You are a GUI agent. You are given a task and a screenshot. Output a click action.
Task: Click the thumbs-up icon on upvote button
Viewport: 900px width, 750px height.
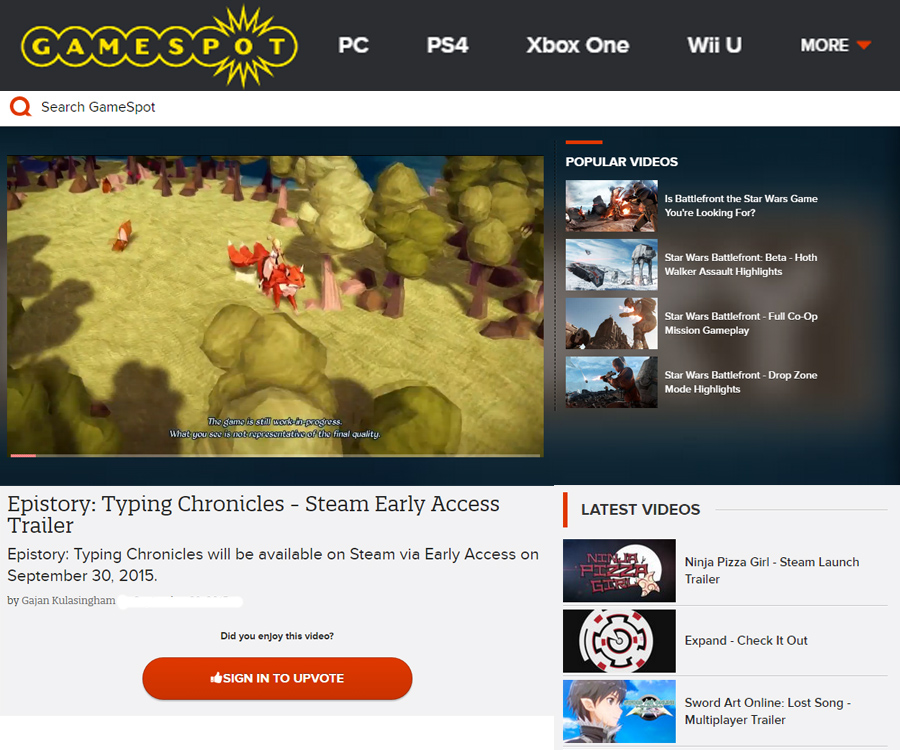(216, 678)
